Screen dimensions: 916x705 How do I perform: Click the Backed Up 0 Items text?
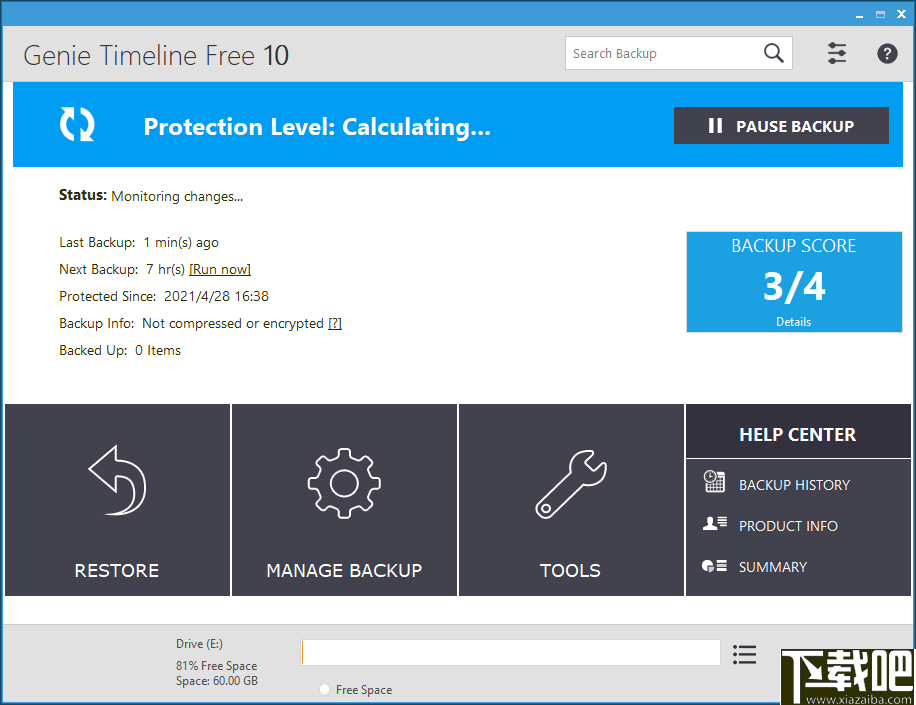point(120,350)
